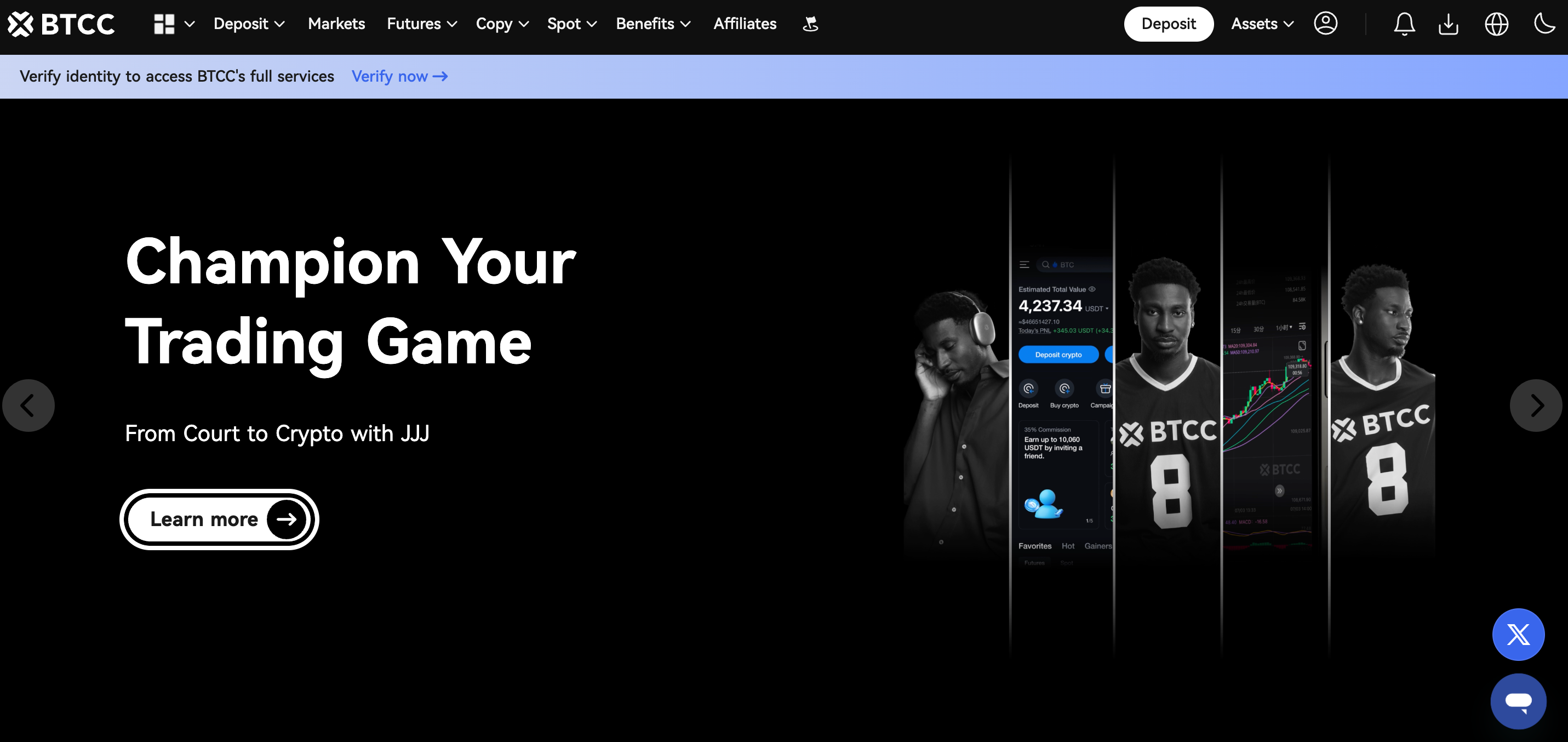
Task: Go to previous banner slide
Action: click(28, 406)
